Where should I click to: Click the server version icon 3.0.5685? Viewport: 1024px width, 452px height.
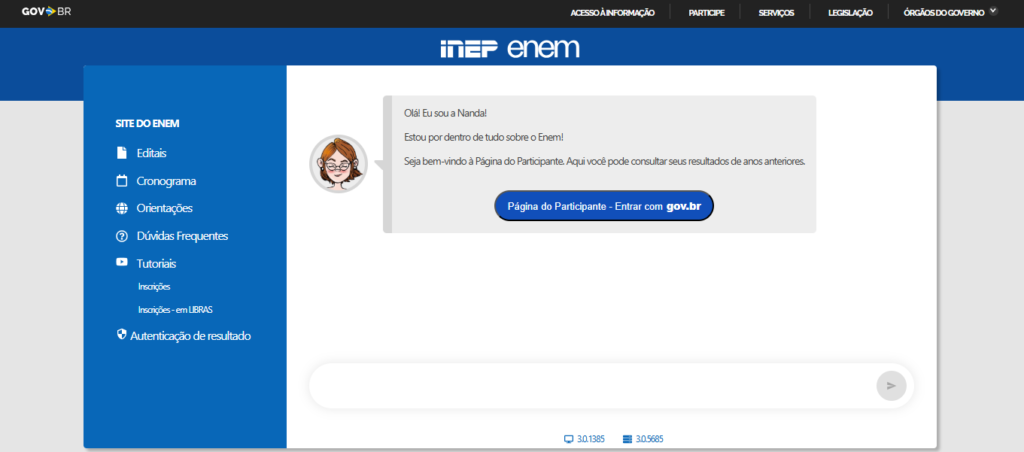pos(627,439)
